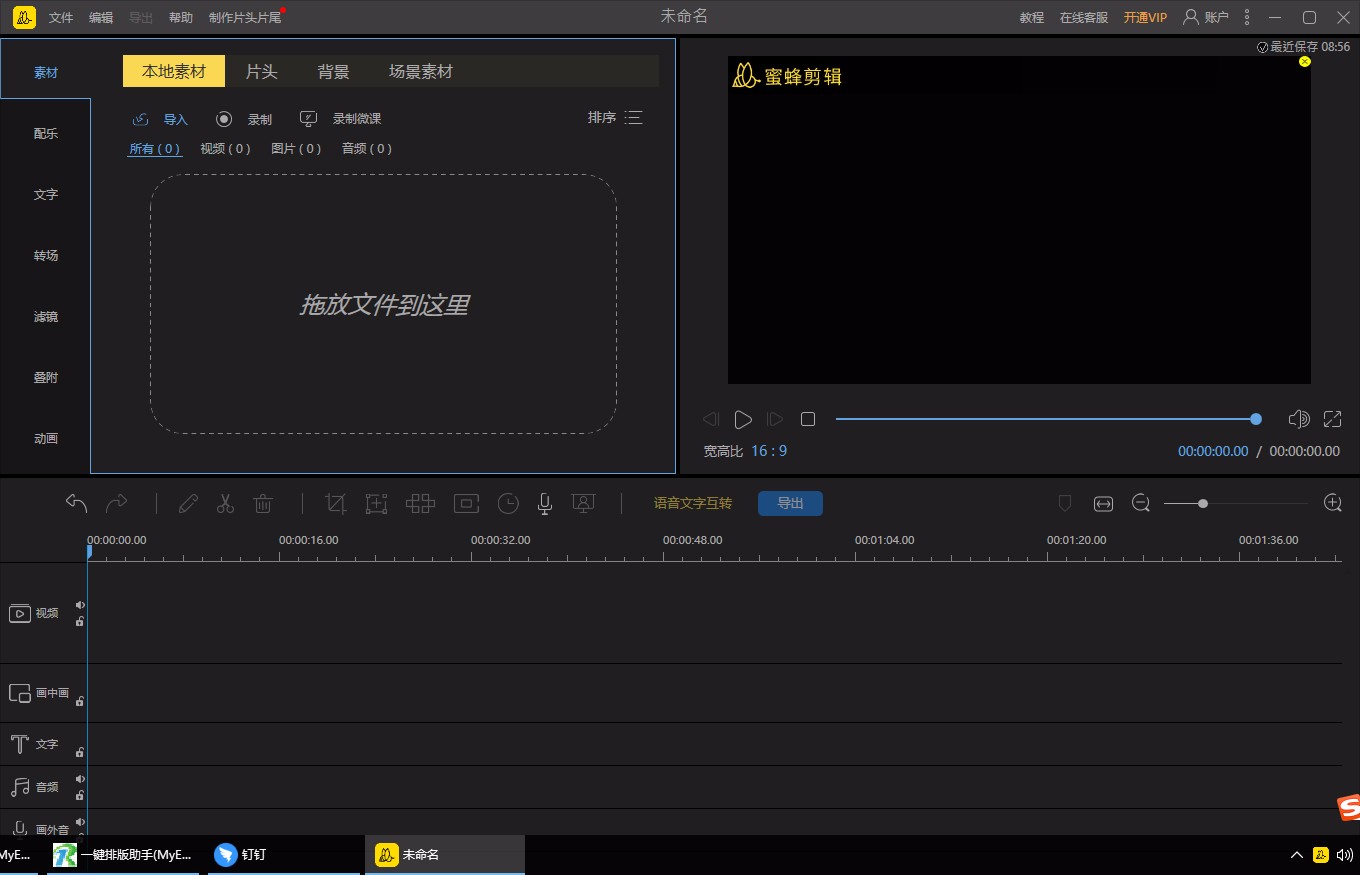Open the sort order list icon
The image size is (1360, 875).
click(x=633, y=118)
